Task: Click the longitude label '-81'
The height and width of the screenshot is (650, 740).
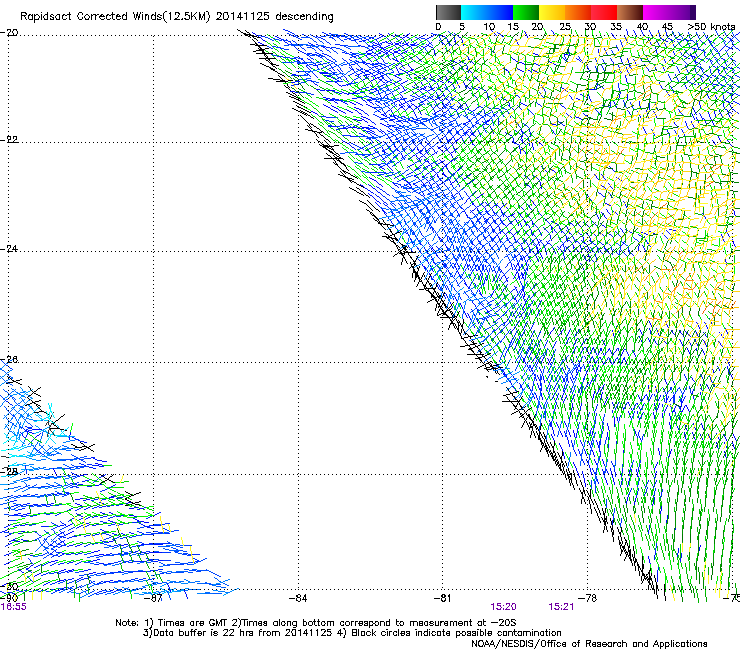Action: click(x=442, y=598)
